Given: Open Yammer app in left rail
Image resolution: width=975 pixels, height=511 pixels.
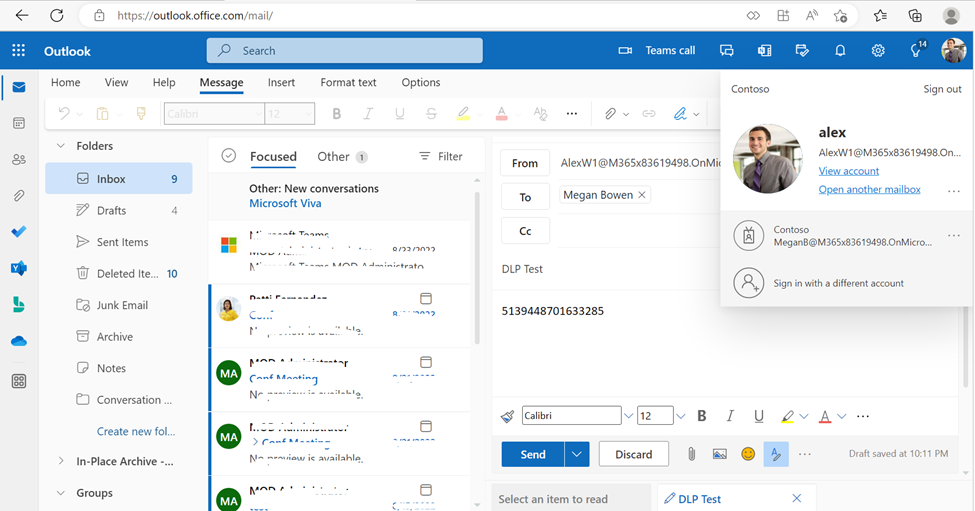Looking at the screenshot, I should pos(19,268).
